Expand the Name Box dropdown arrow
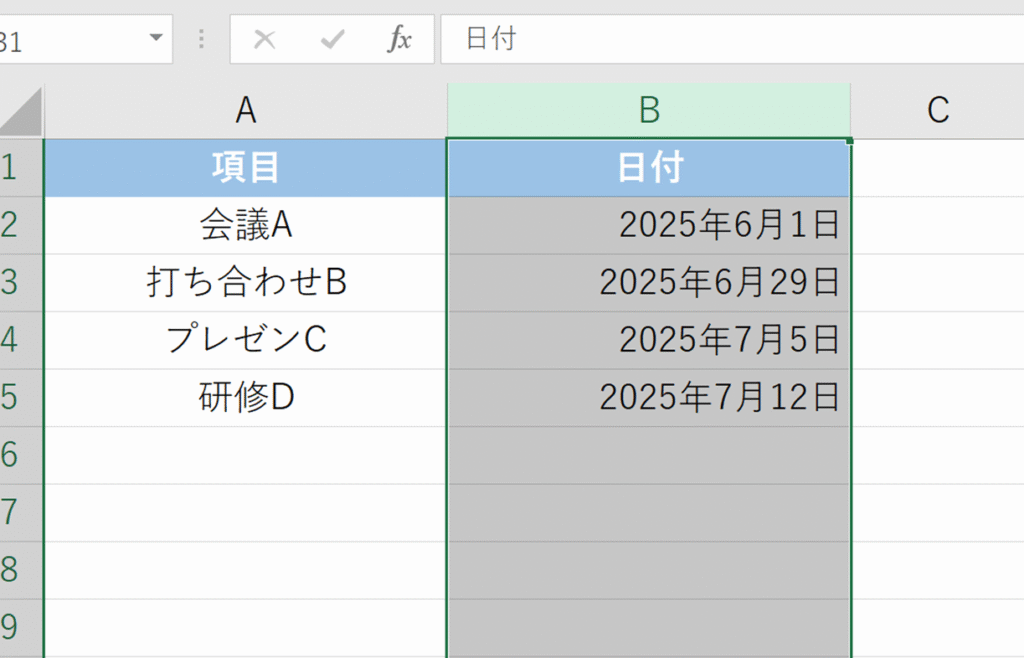 pos(156,39)
